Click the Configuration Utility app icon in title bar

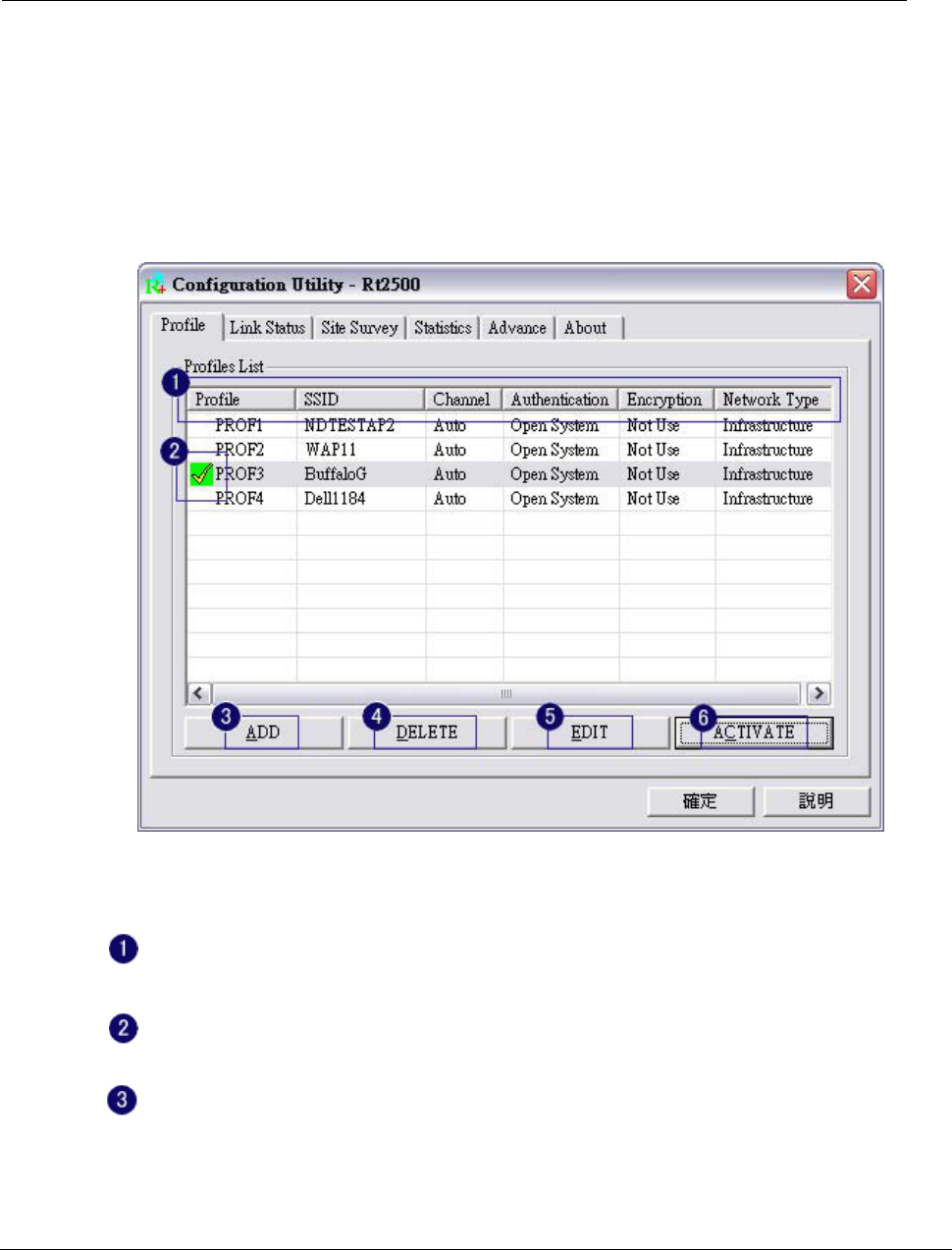155,285
